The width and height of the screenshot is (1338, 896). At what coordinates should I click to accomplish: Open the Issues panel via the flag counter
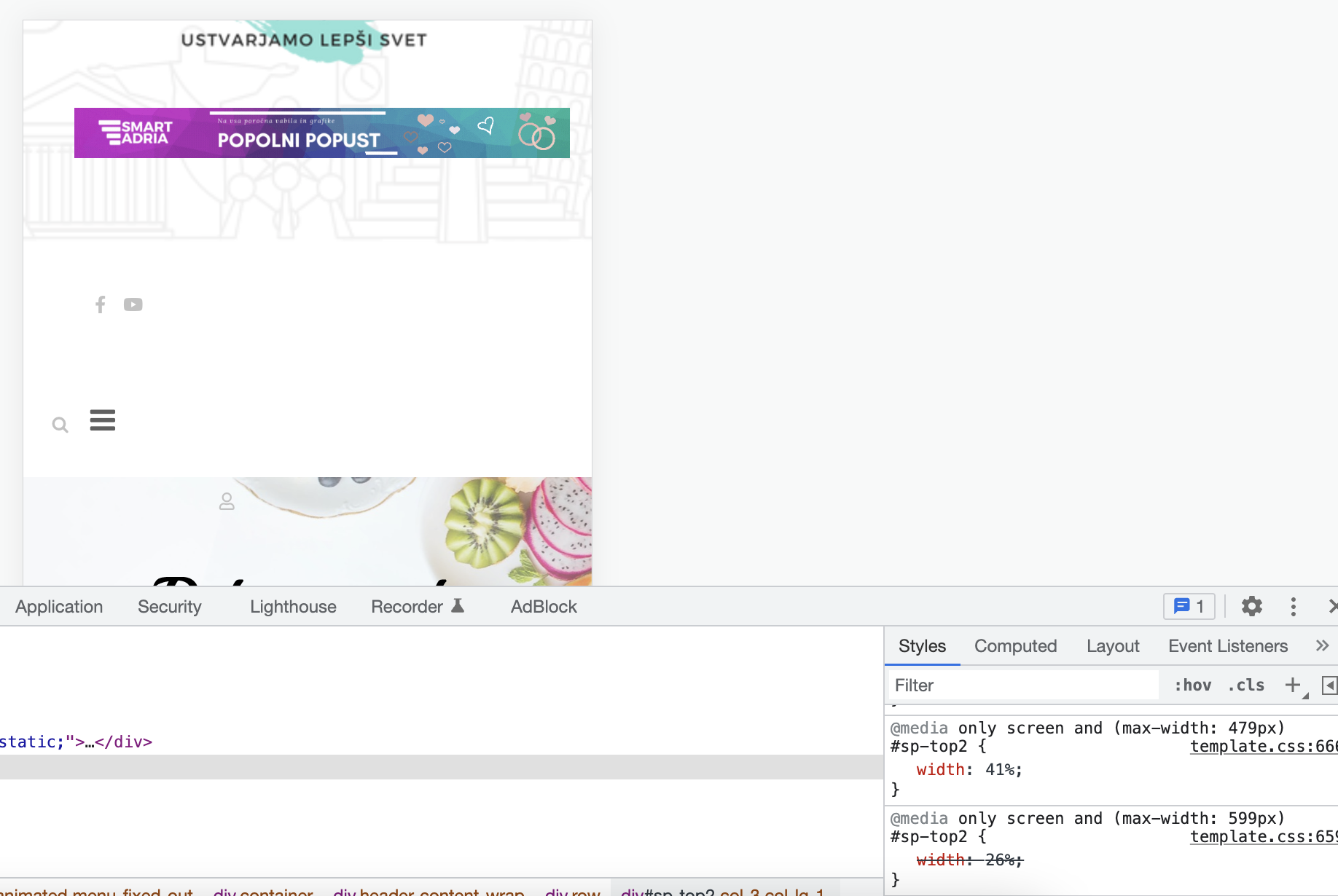(x=1188, y=606)
